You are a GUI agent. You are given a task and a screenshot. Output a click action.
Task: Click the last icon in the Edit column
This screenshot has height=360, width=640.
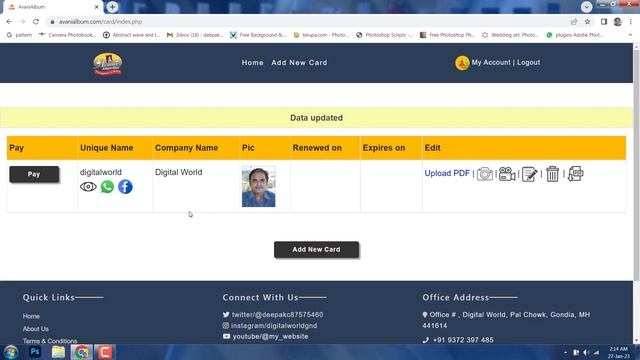click(x=576, y=174)
